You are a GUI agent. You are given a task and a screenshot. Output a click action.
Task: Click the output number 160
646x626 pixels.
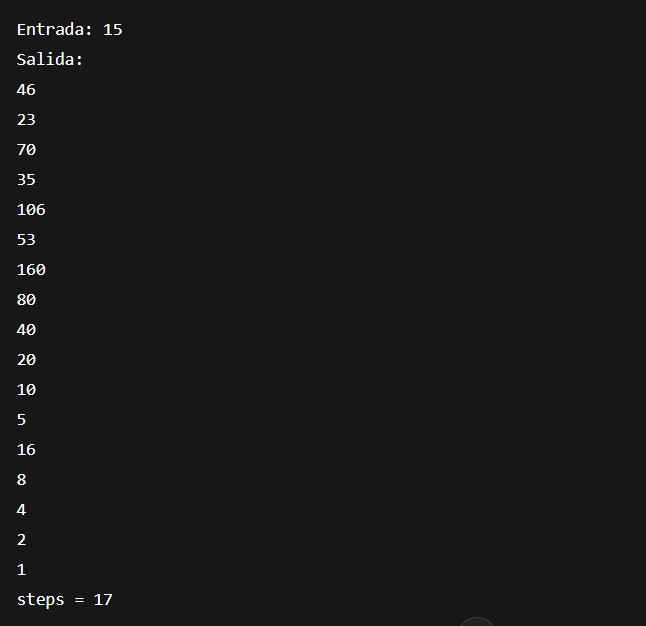click(31, 270)
